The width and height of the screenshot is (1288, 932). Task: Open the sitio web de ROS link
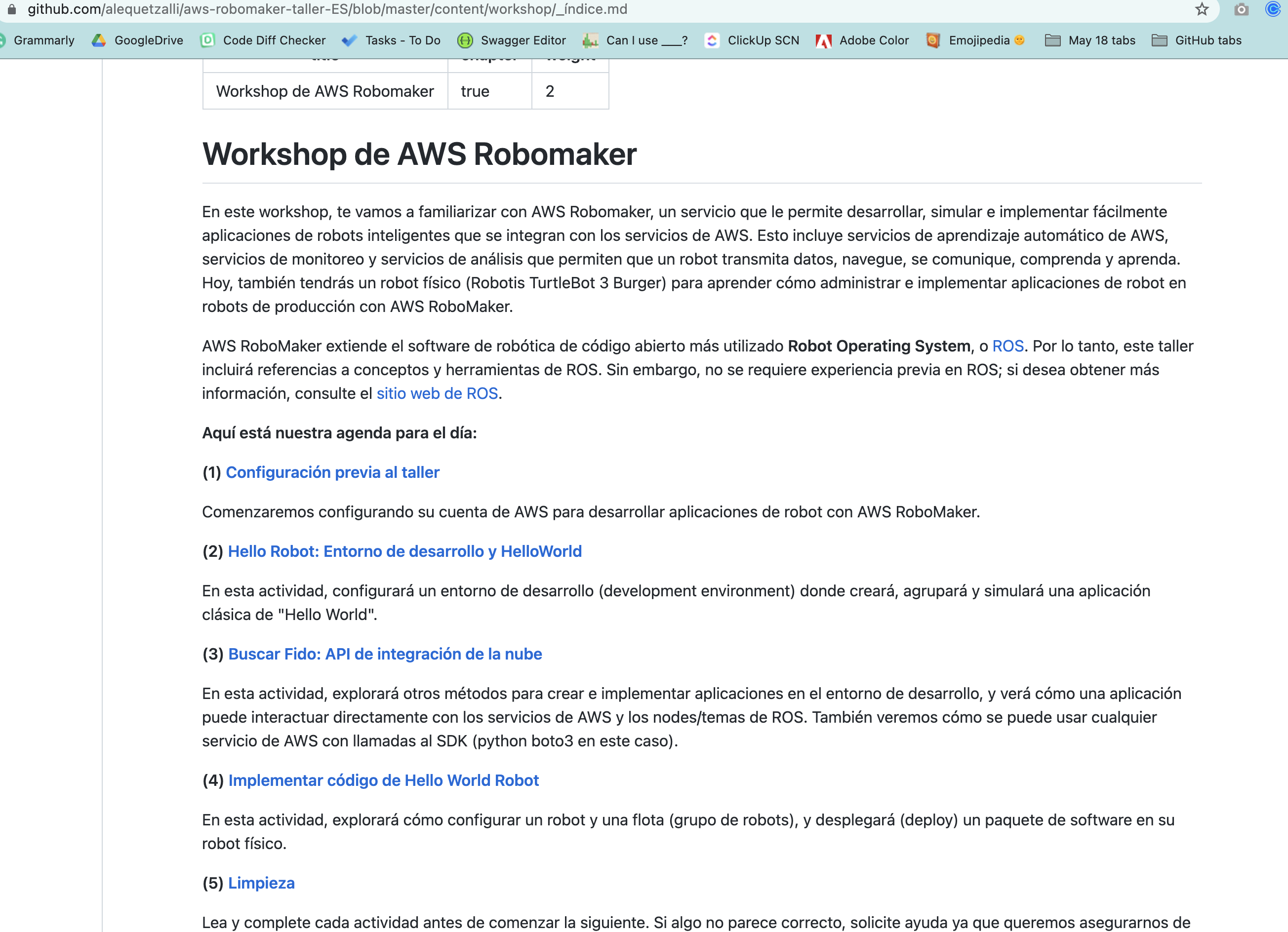[x=437, y=393]
